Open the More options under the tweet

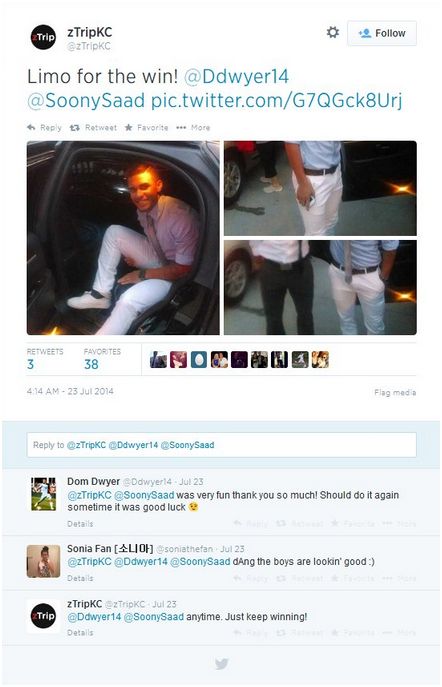[x=193, y=127]
